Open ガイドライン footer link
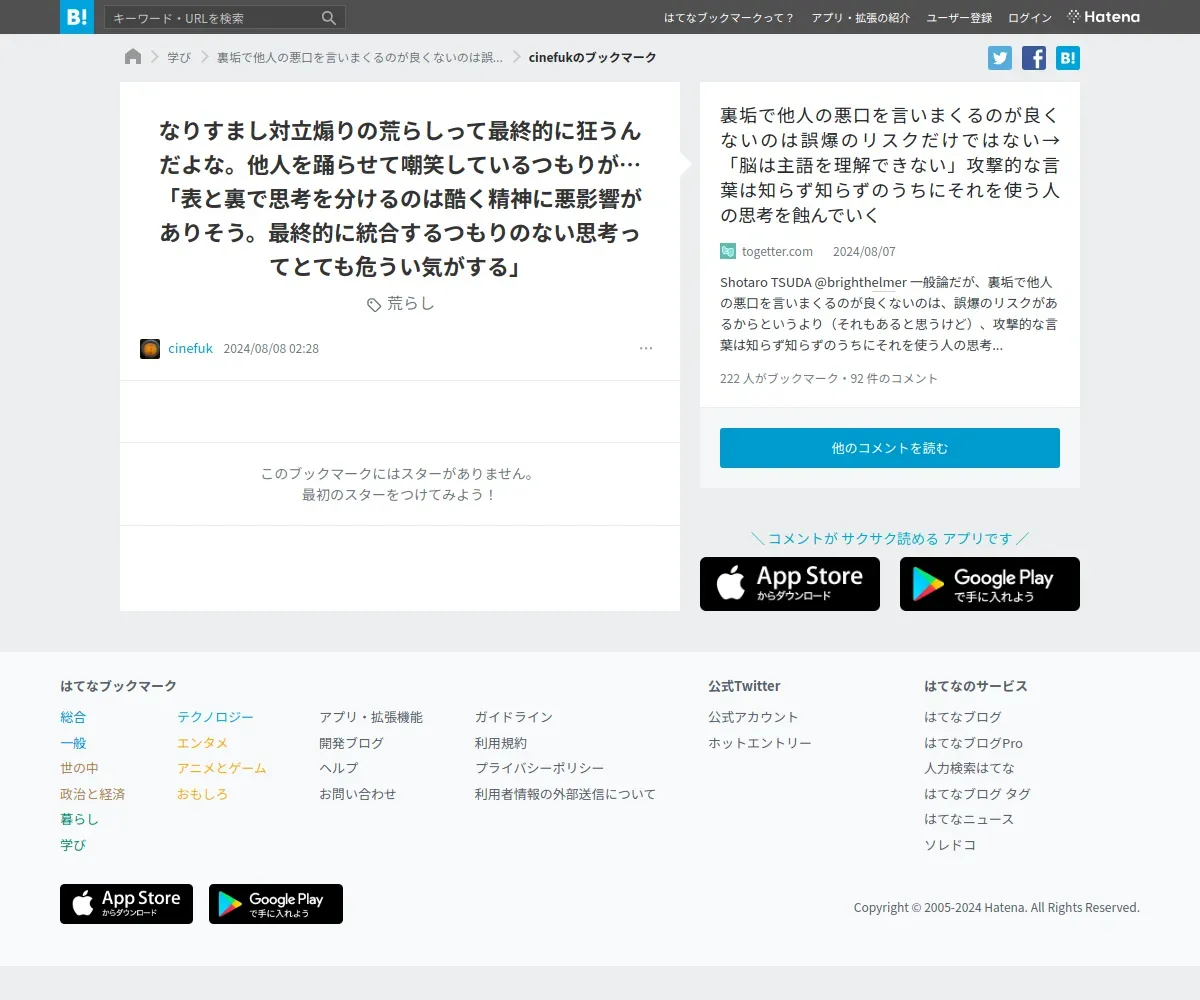The height and width of the screenshot is (1000, 1200). pyautogui.click(x=514, y=717)
